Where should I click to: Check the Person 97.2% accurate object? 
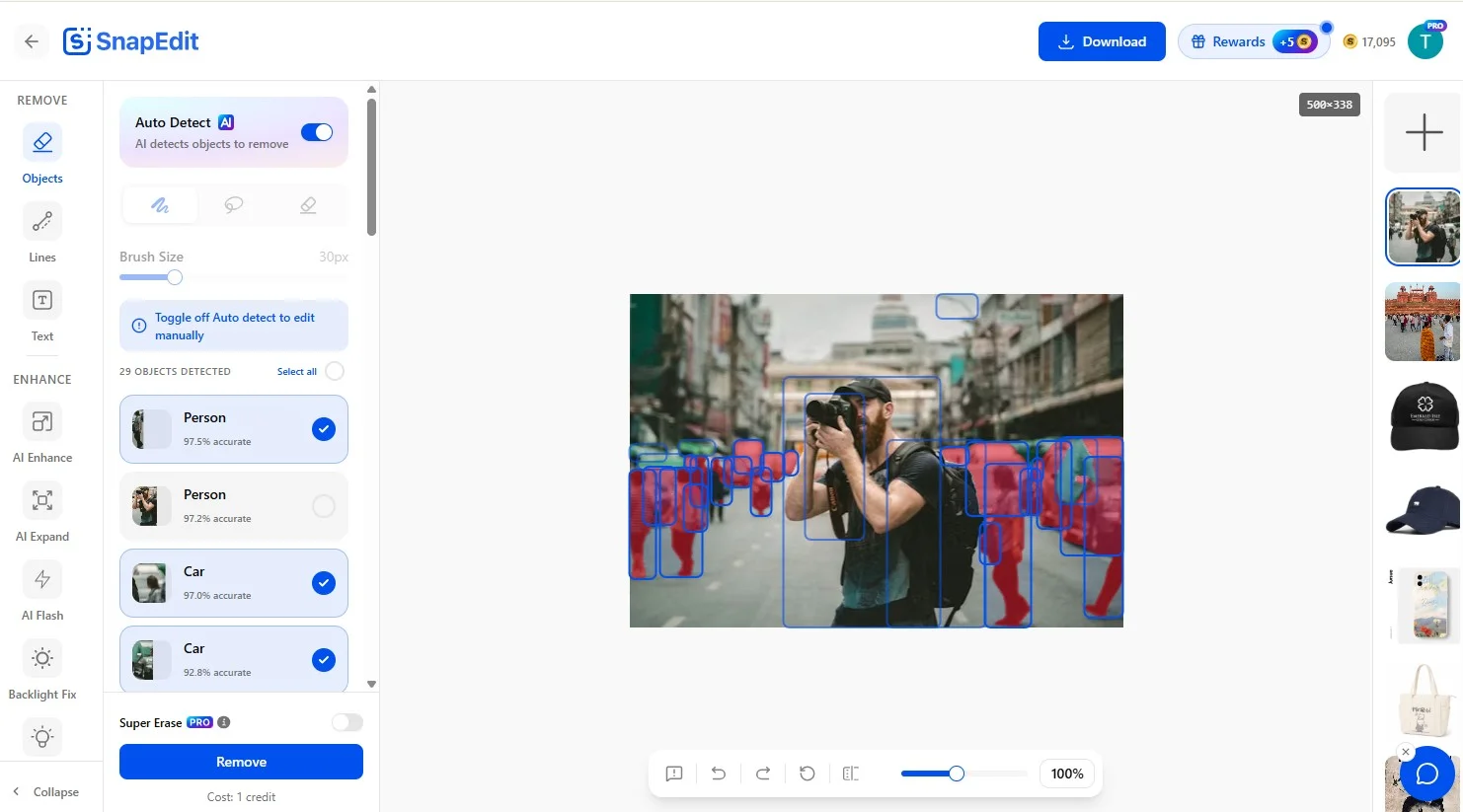(x=324, y=506)
